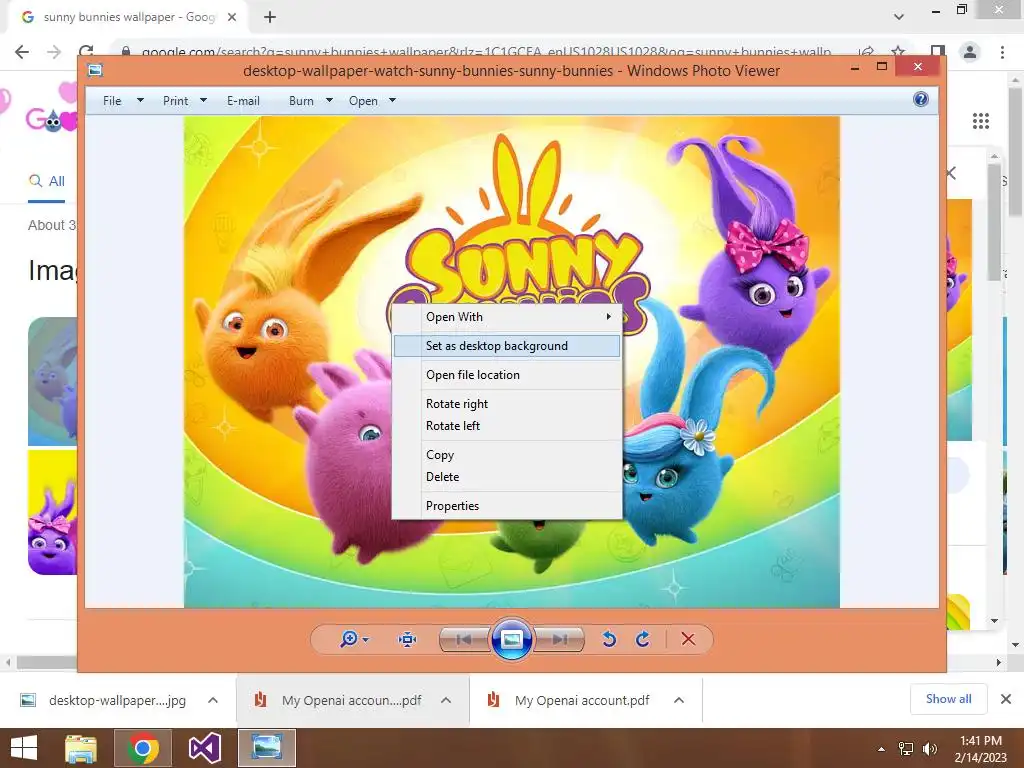The image size is (1024, 768).
Task: Choose Rotate right in context menu
Action: (506, 404)
